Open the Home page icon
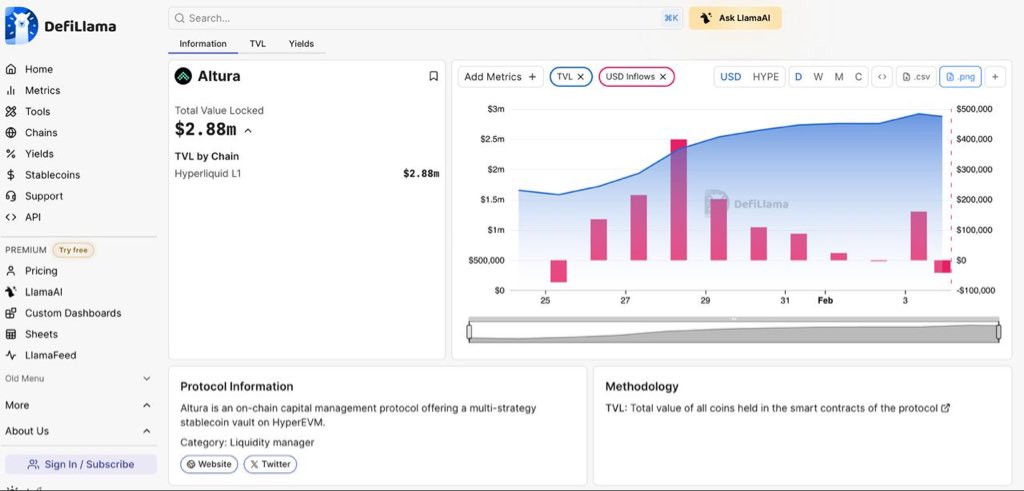 (x=10, y=69)
